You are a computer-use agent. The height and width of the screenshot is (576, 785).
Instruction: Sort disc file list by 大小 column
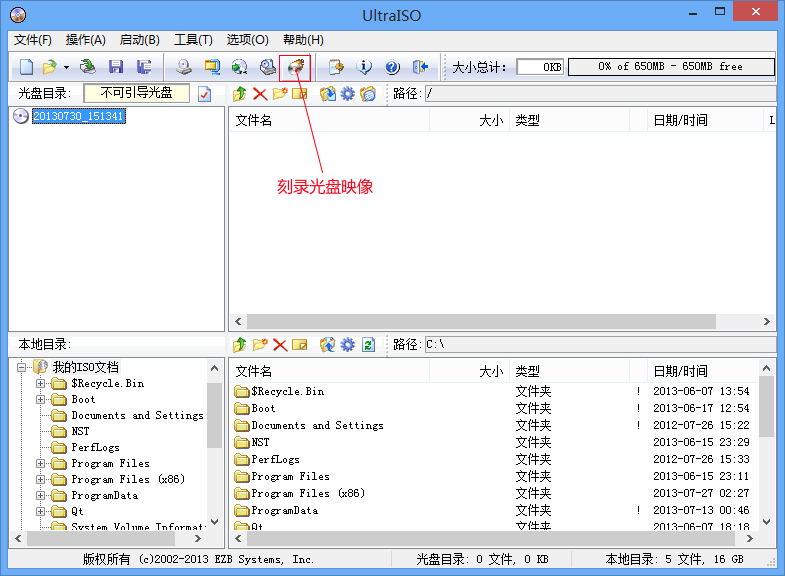(469, 120)
